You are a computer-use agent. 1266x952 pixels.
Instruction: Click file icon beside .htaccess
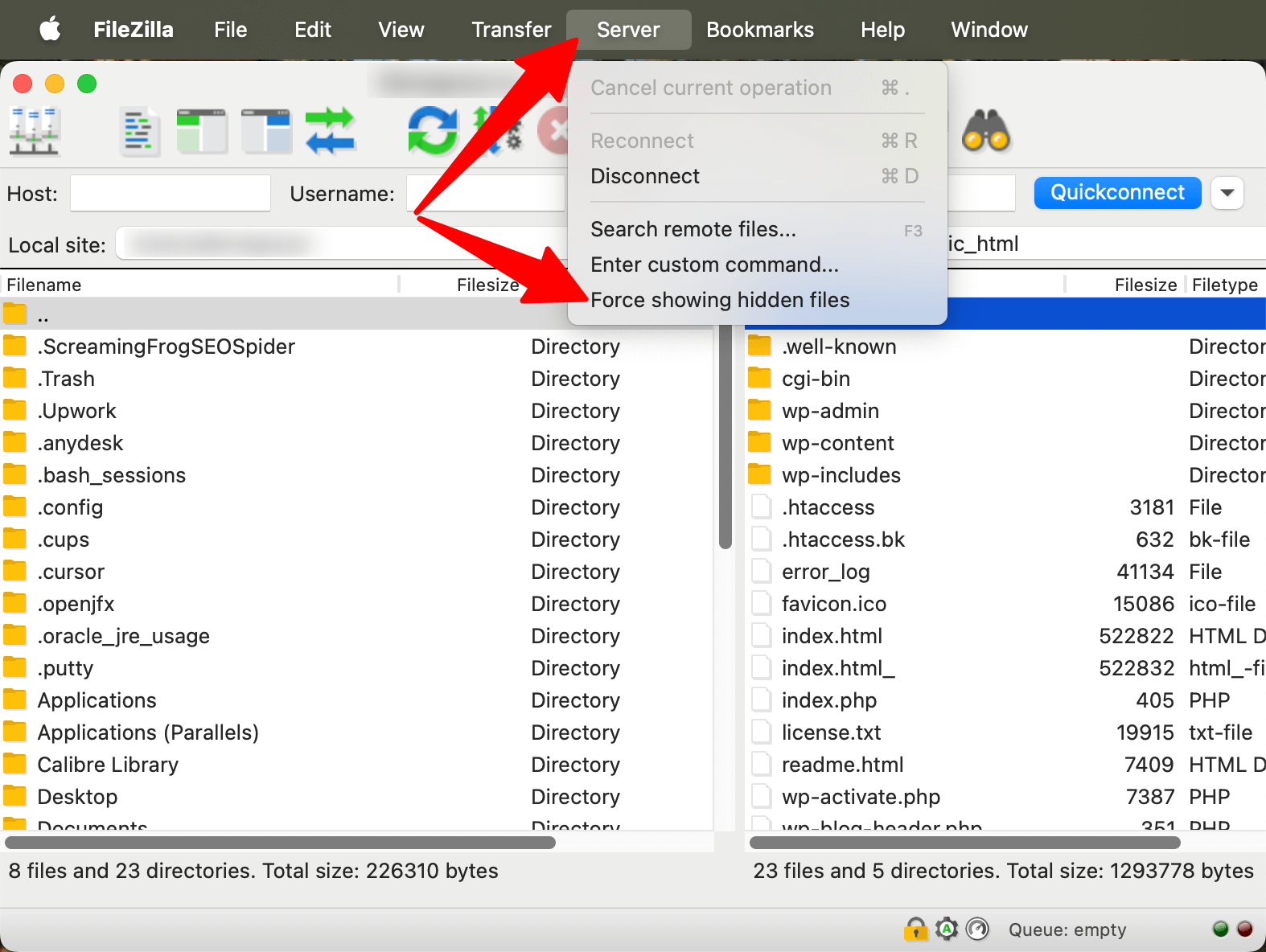click(761, 507)
